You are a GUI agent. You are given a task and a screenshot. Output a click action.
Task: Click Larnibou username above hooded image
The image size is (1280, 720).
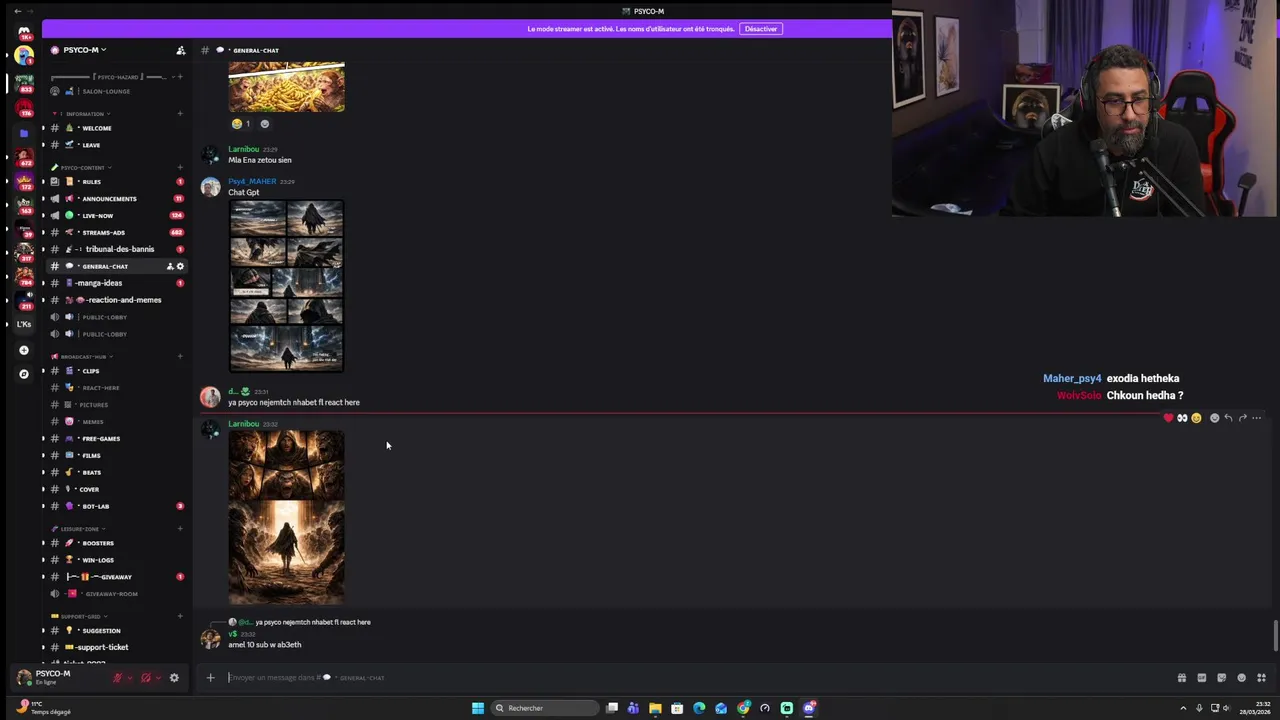243,424
